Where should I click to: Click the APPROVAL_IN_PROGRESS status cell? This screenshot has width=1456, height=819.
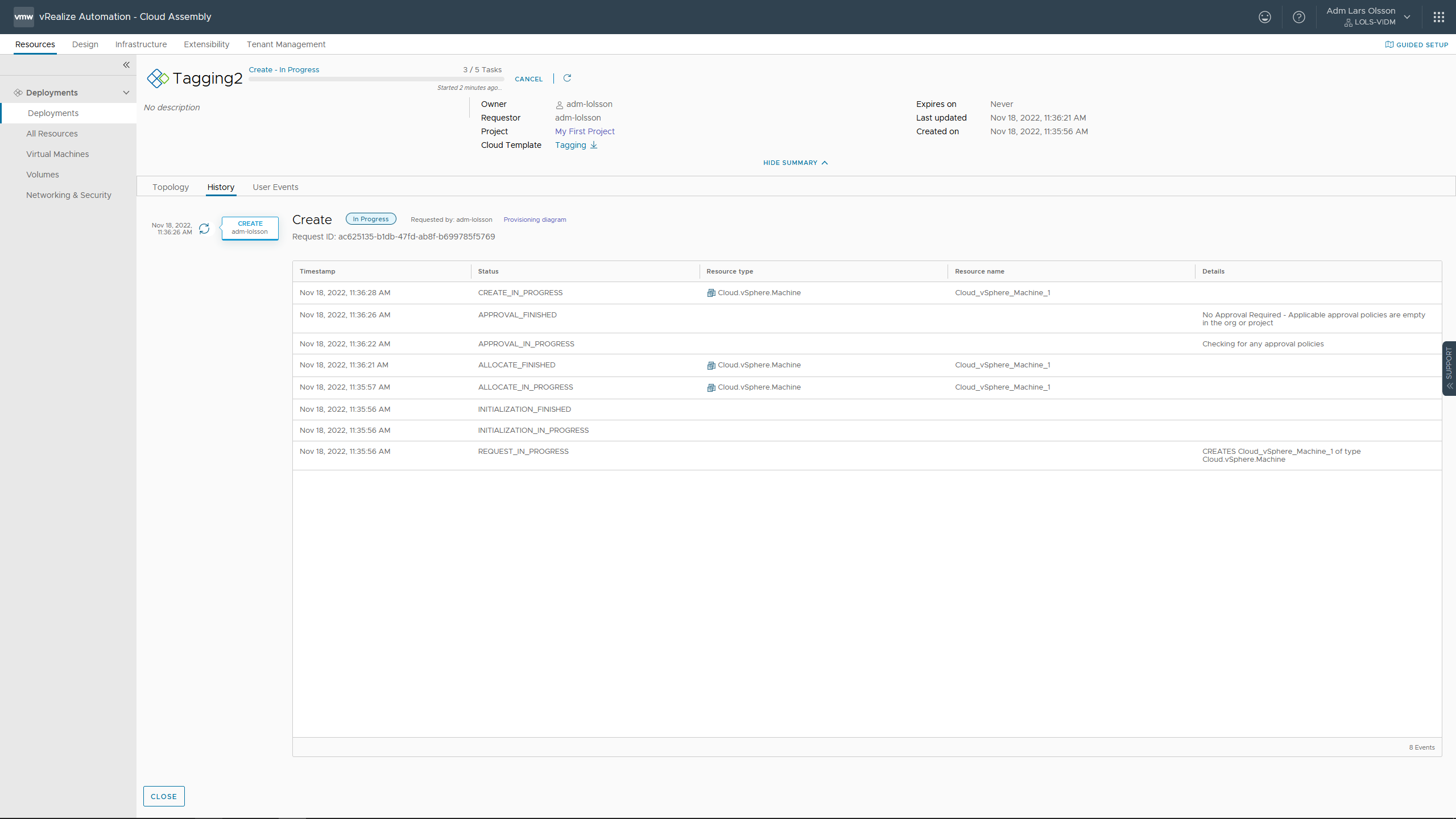(x=526, y=344)
